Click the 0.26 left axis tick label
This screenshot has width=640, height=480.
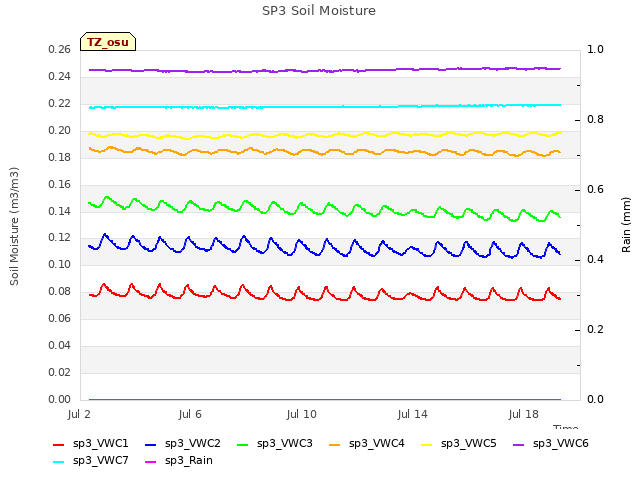[60, 50]
